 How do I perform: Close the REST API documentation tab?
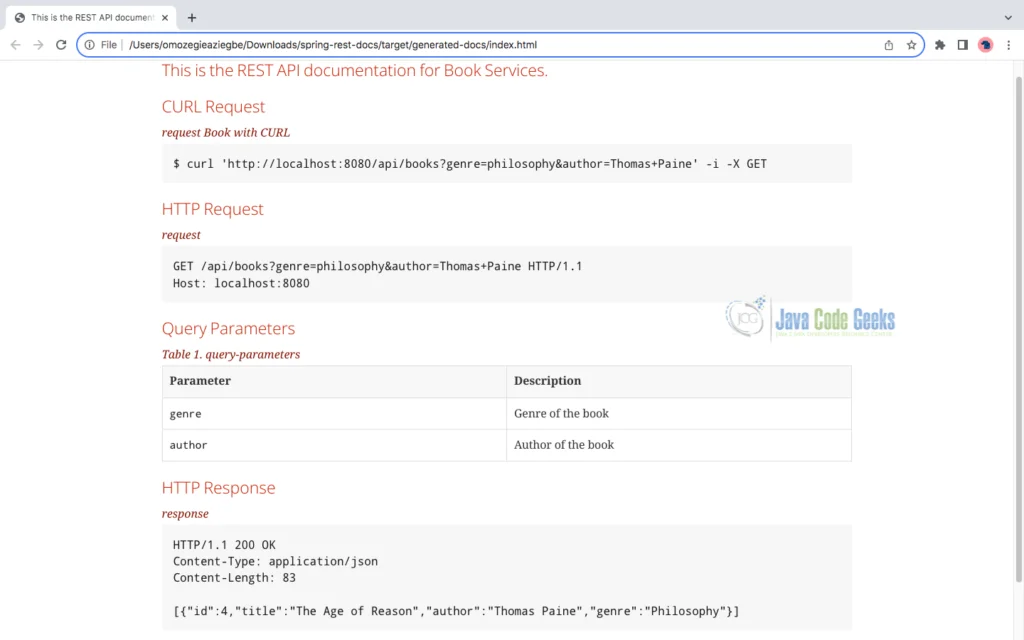pos(165,18)
